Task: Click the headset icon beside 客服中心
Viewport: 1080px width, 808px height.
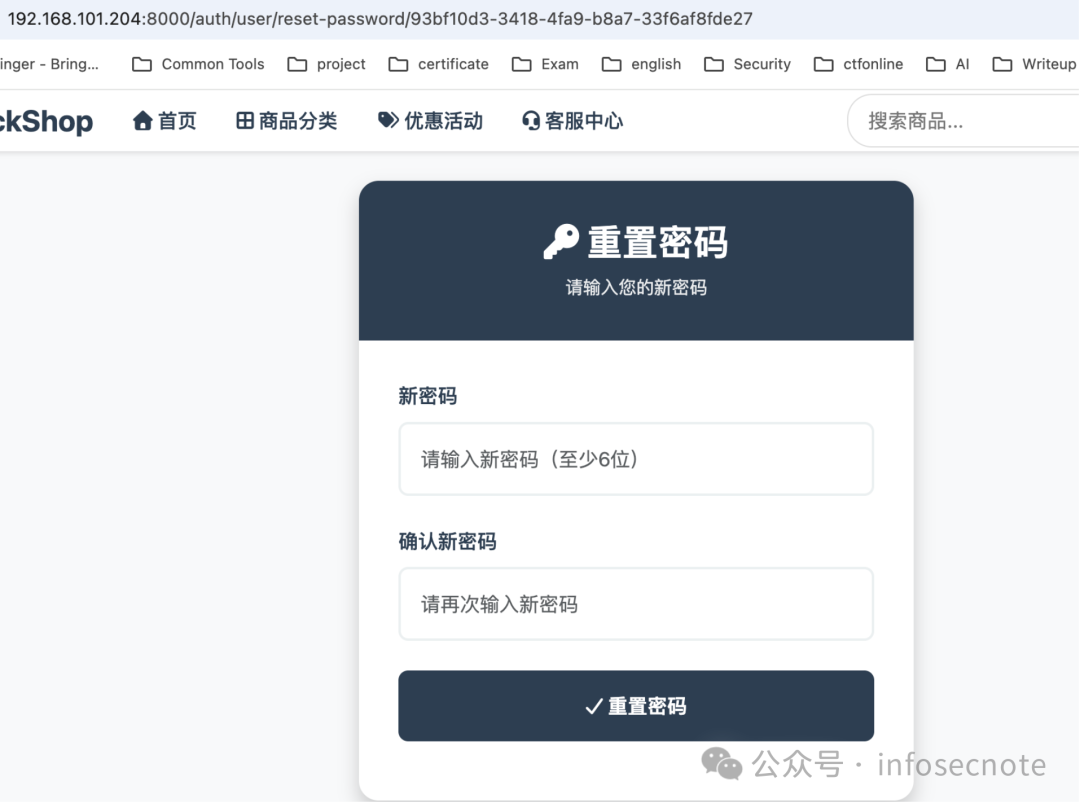Action: 530,120
